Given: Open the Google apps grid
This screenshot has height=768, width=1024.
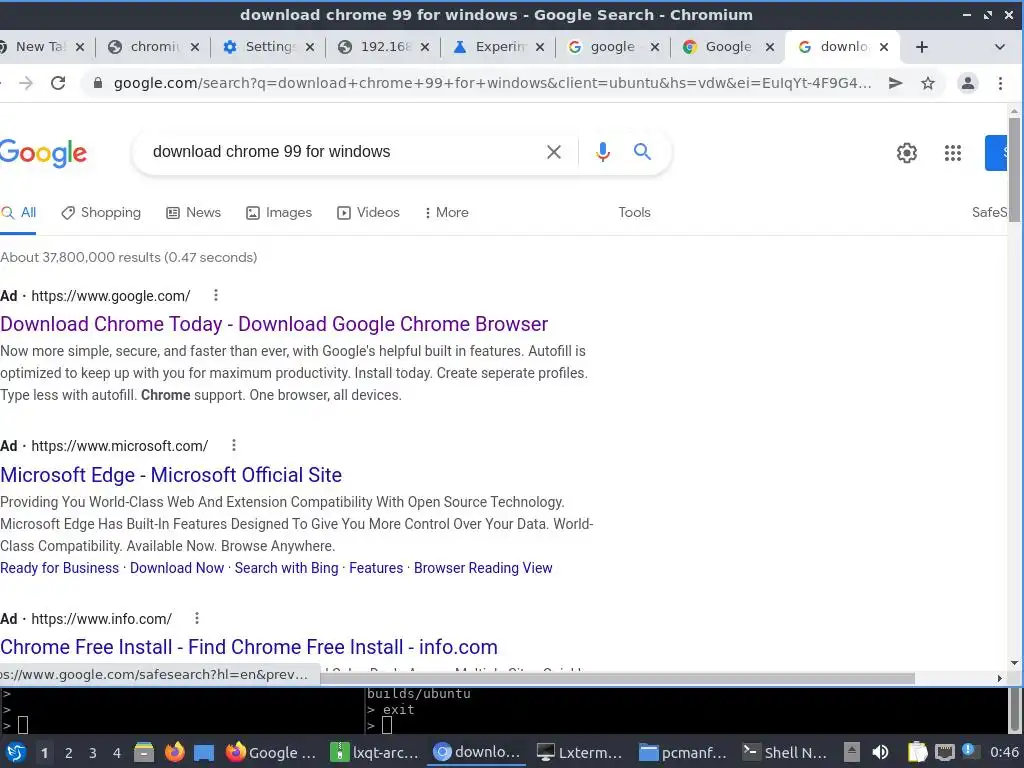Looking at the screenshot, I should [x=953, y=153].
